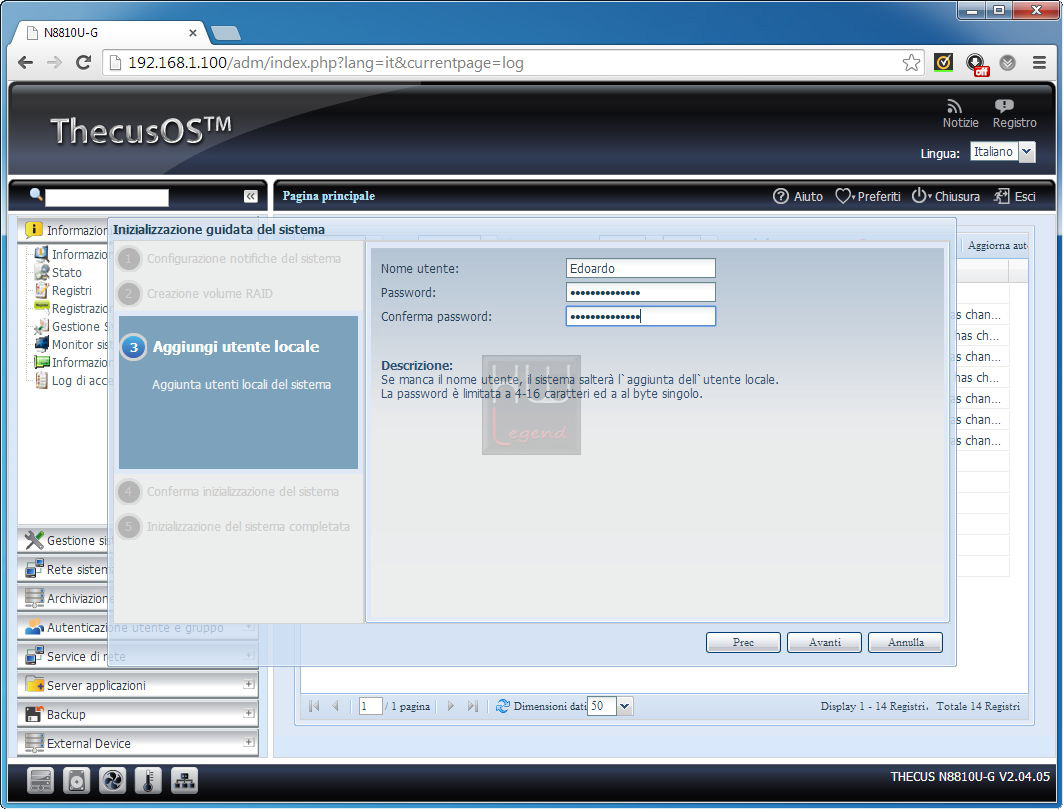Refresh the log table

[502, 706]
